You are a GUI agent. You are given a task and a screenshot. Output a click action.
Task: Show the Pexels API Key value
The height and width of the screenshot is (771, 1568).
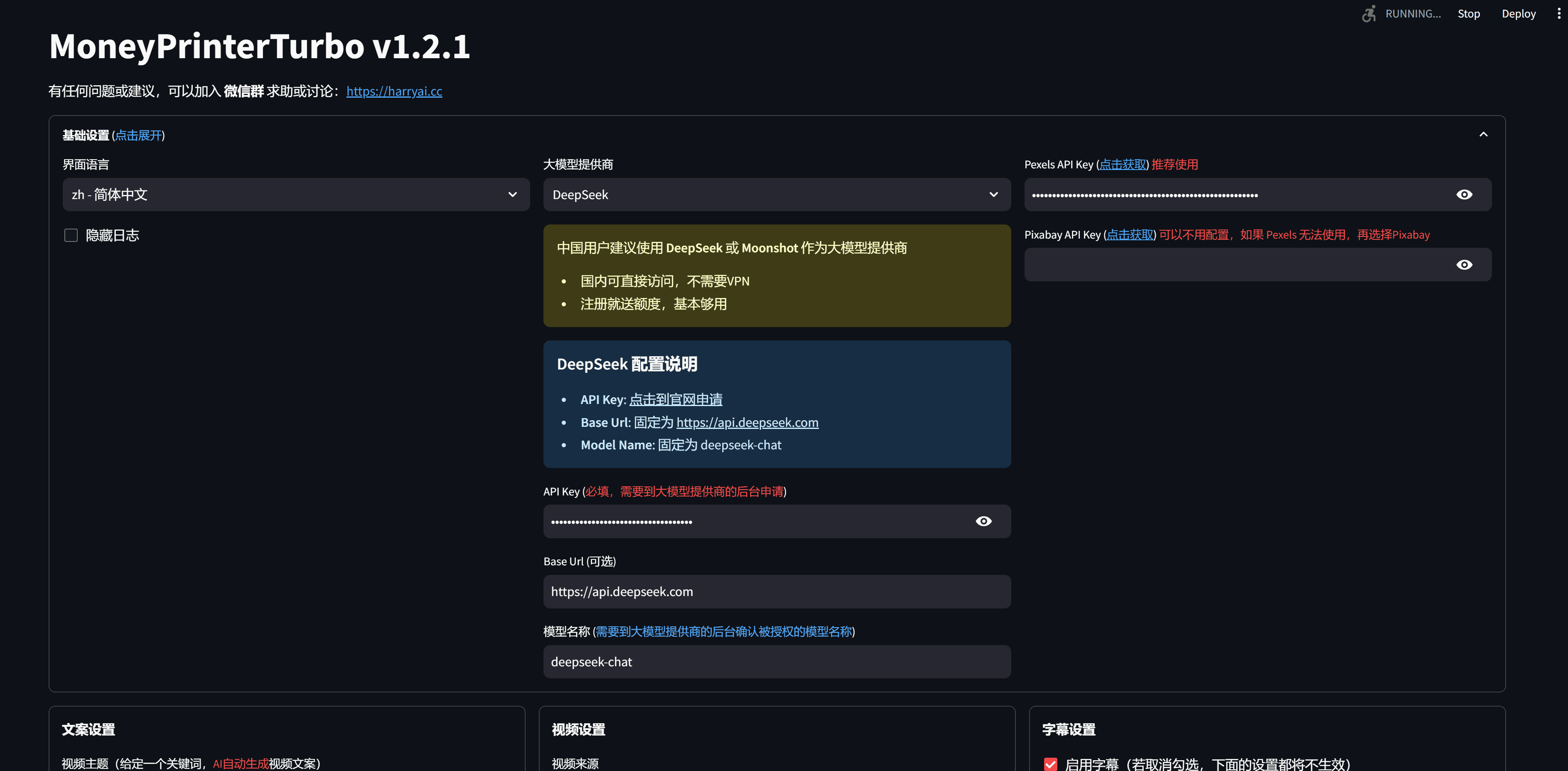coord(1464,194)
